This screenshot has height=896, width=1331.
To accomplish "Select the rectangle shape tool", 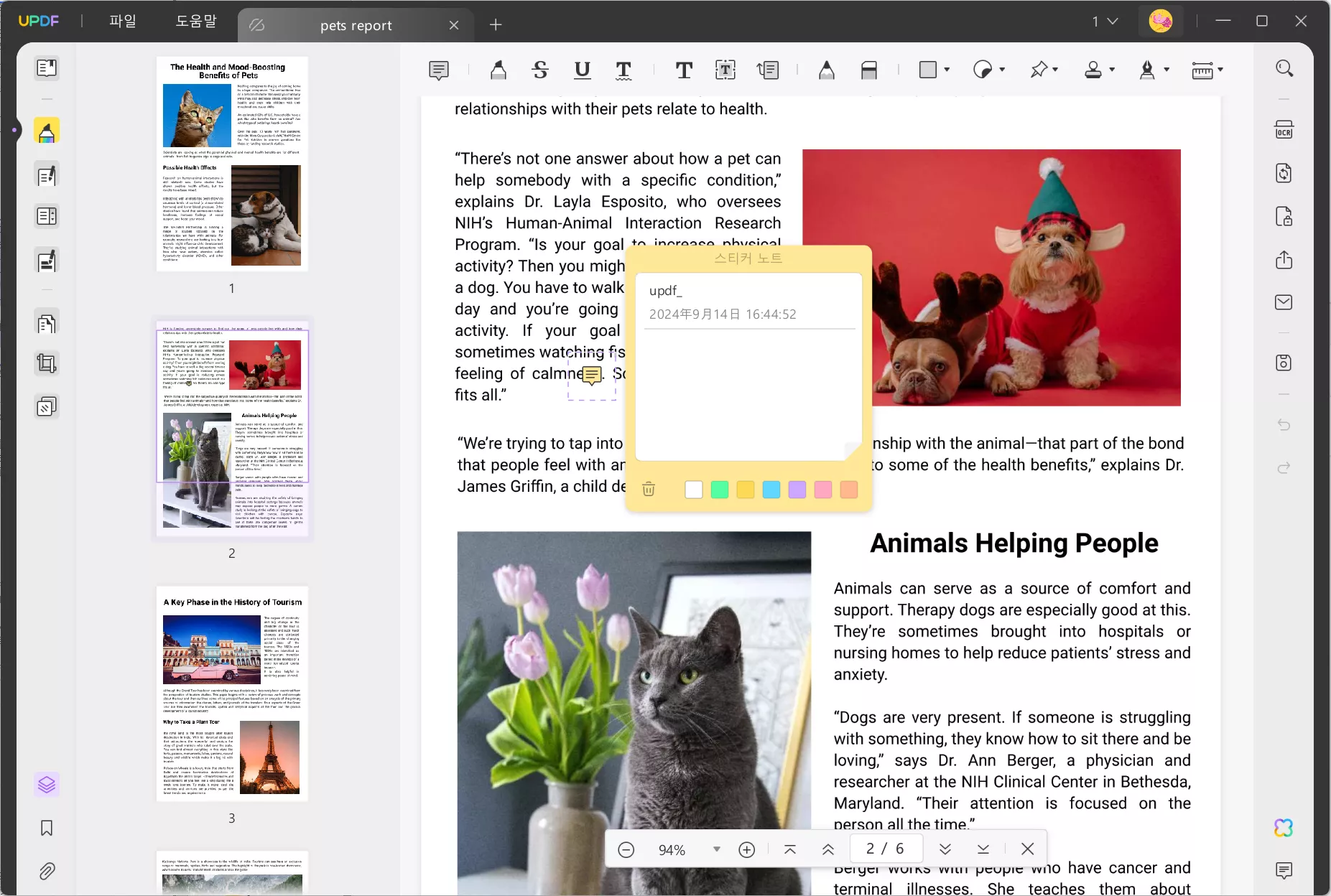I will 928,70.
